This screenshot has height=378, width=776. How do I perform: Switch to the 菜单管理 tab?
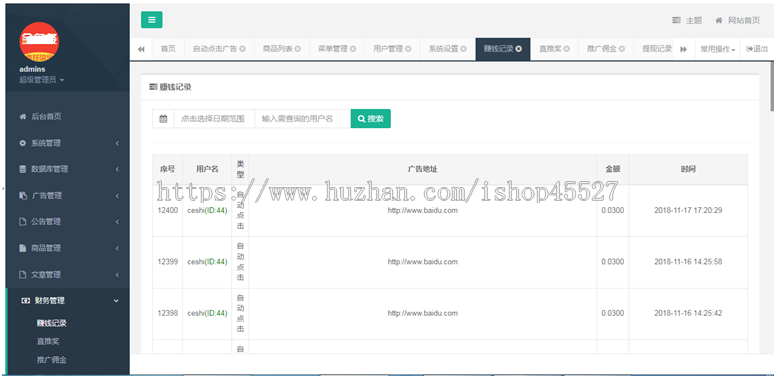click(333, 49)
